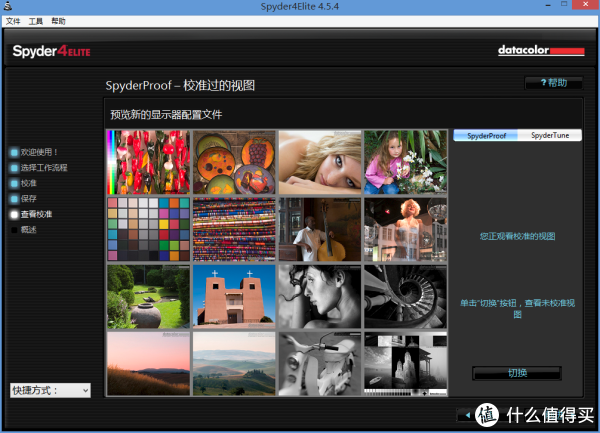Click the 单击"切换"按钮 instruction text
The height and width of the screenshot is (433, 600).
pos(517,309)
